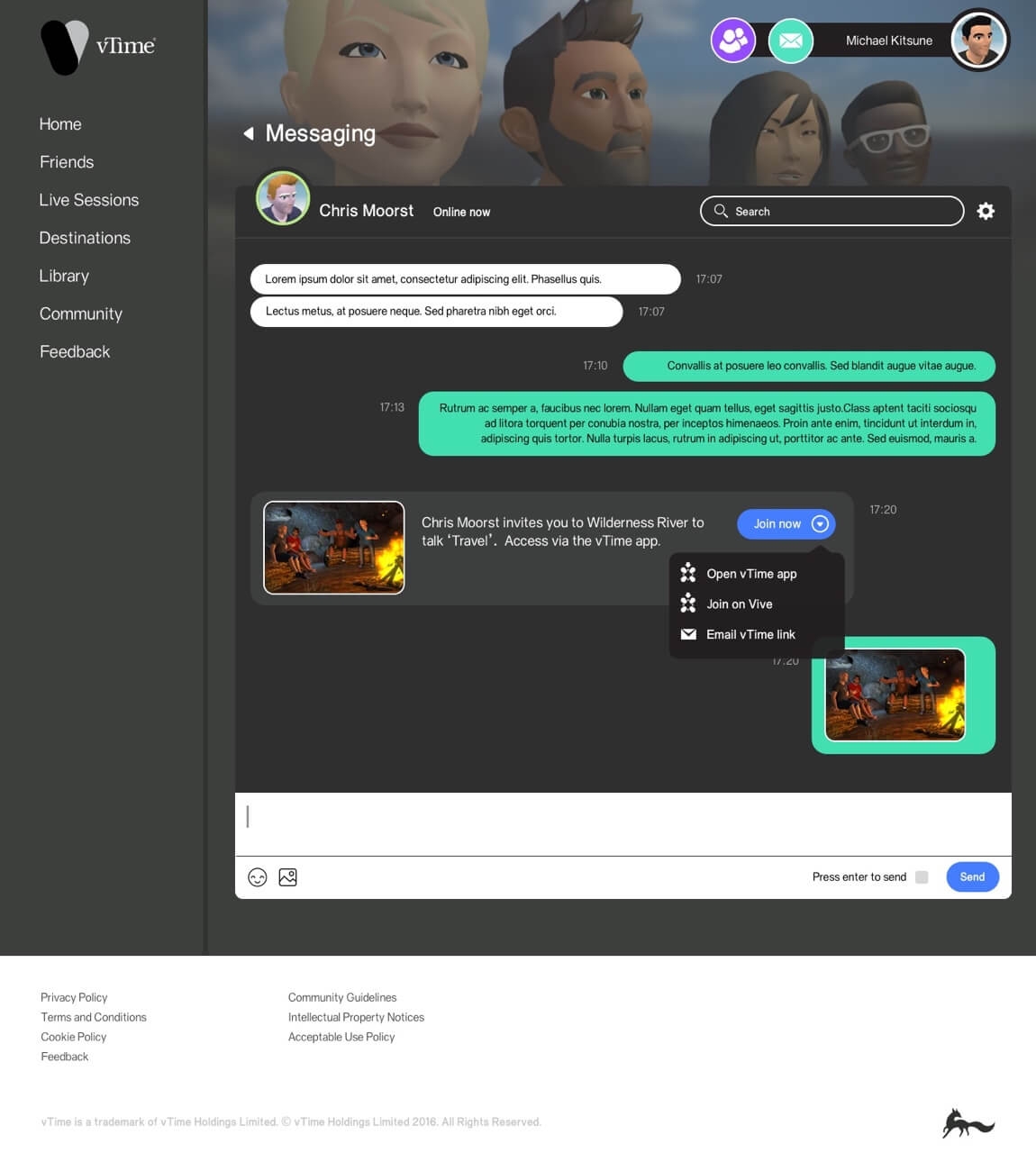Click the invite text about Wilderness River

pyautogui.click(x=563, y=531)
